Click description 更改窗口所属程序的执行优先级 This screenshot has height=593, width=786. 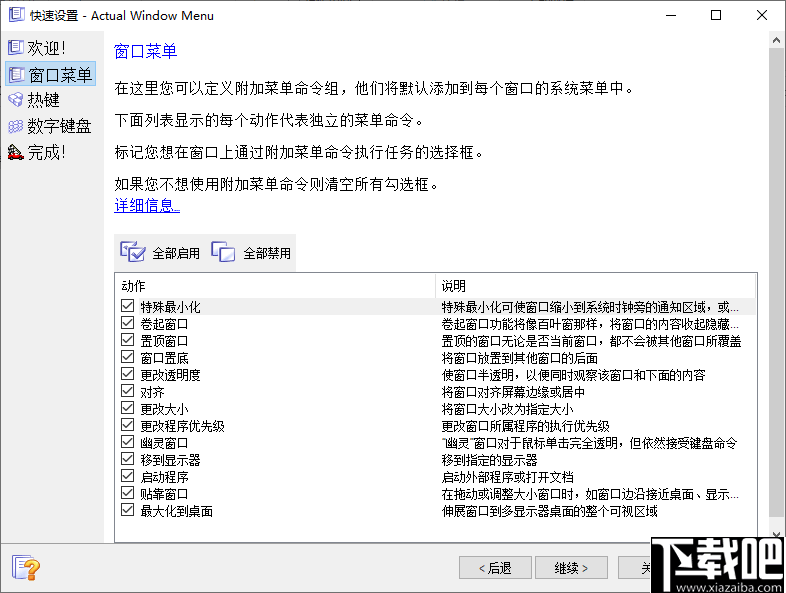[525, 426]
